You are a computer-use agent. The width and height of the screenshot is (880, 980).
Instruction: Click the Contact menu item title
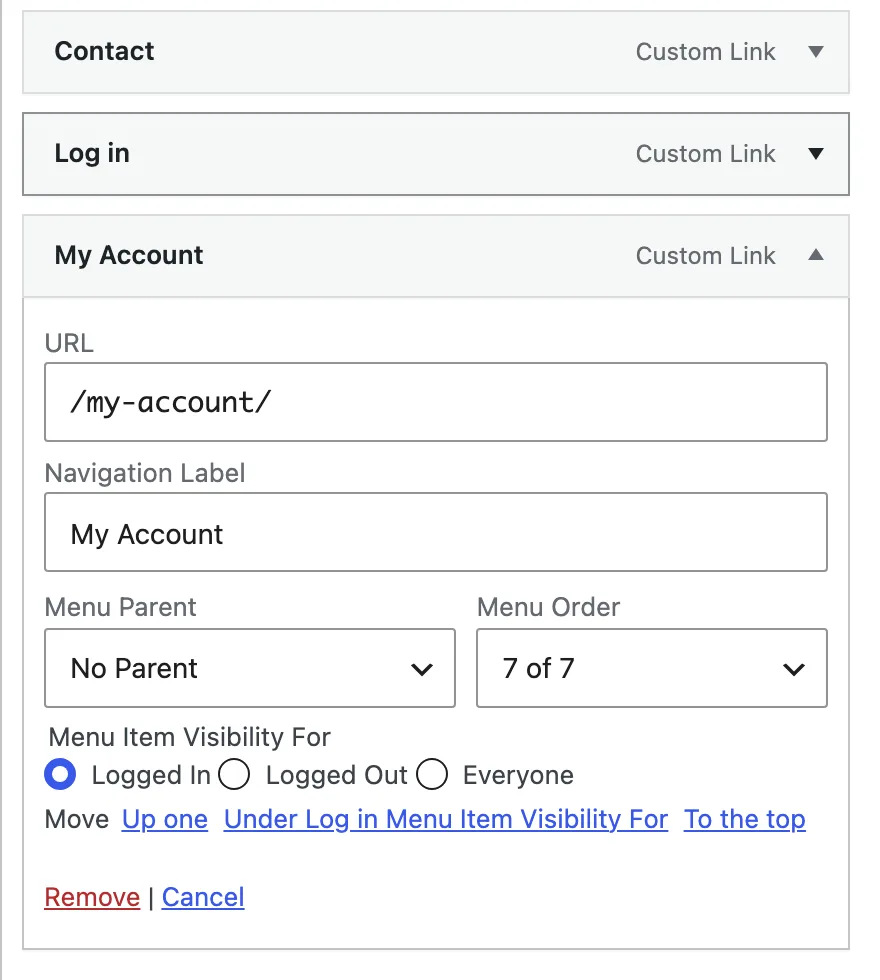point(104,51)
